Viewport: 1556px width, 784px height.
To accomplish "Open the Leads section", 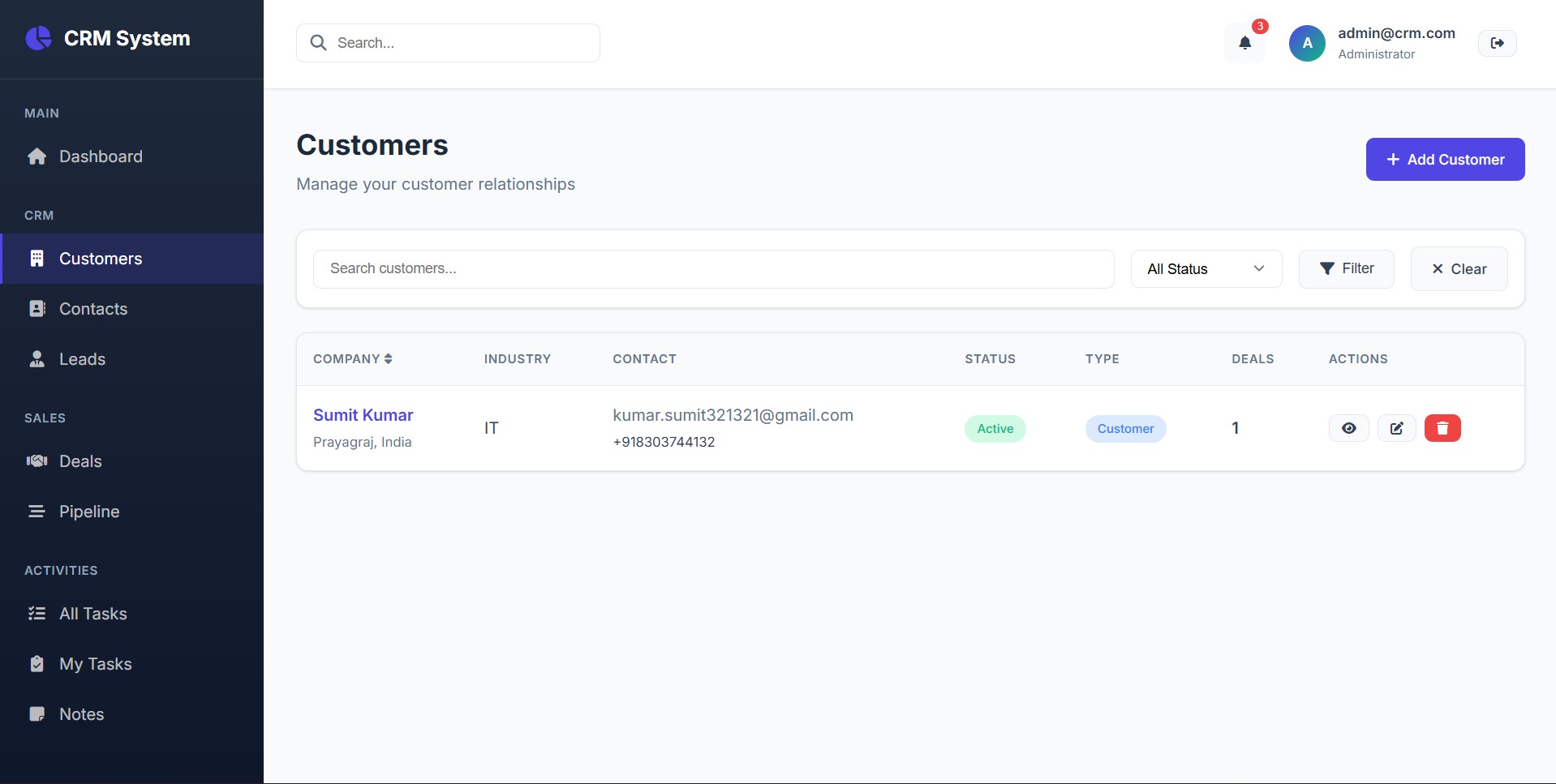I will [x=82, y=359].
